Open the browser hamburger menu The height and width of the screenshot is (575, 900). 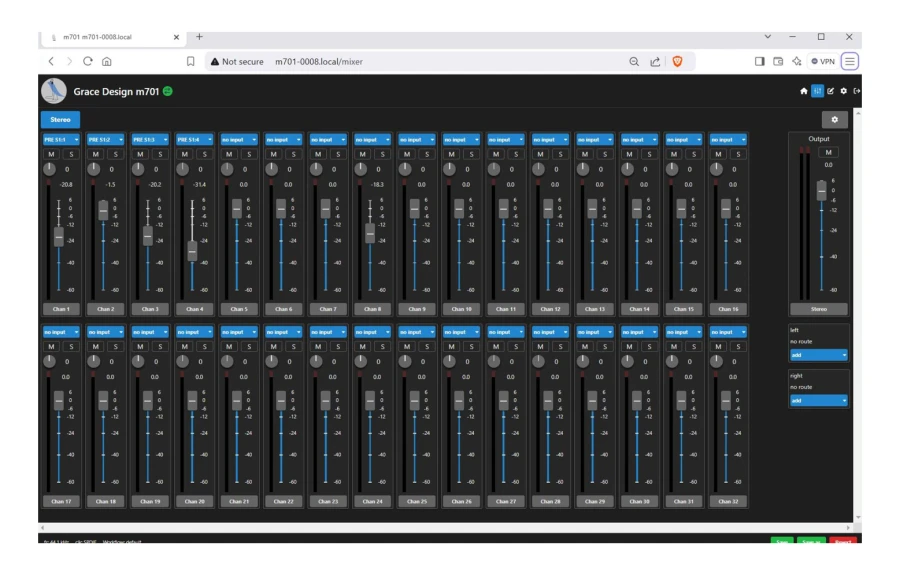[850, 61]
